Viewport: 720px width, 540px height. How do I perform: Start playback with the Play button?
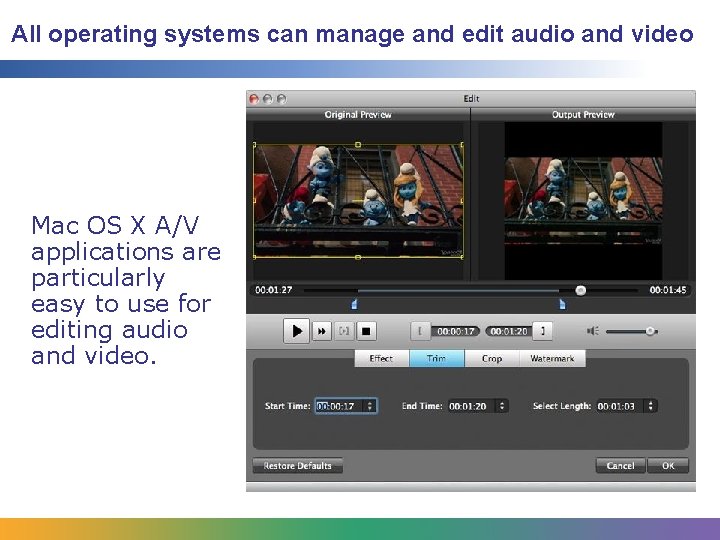pyautogui.click(x=296, y=331)
